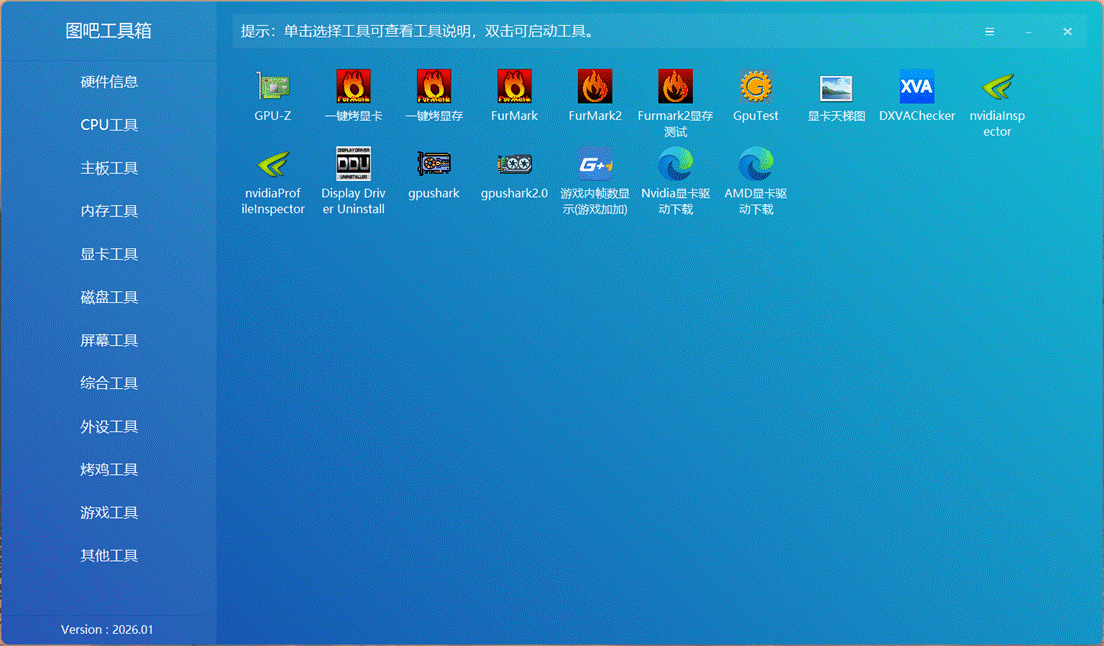The width and height of the screenshot is (1104, 646).
Task: Select the GpuTest gear icon
Action: pyautogui.click(x=755, y=87)
